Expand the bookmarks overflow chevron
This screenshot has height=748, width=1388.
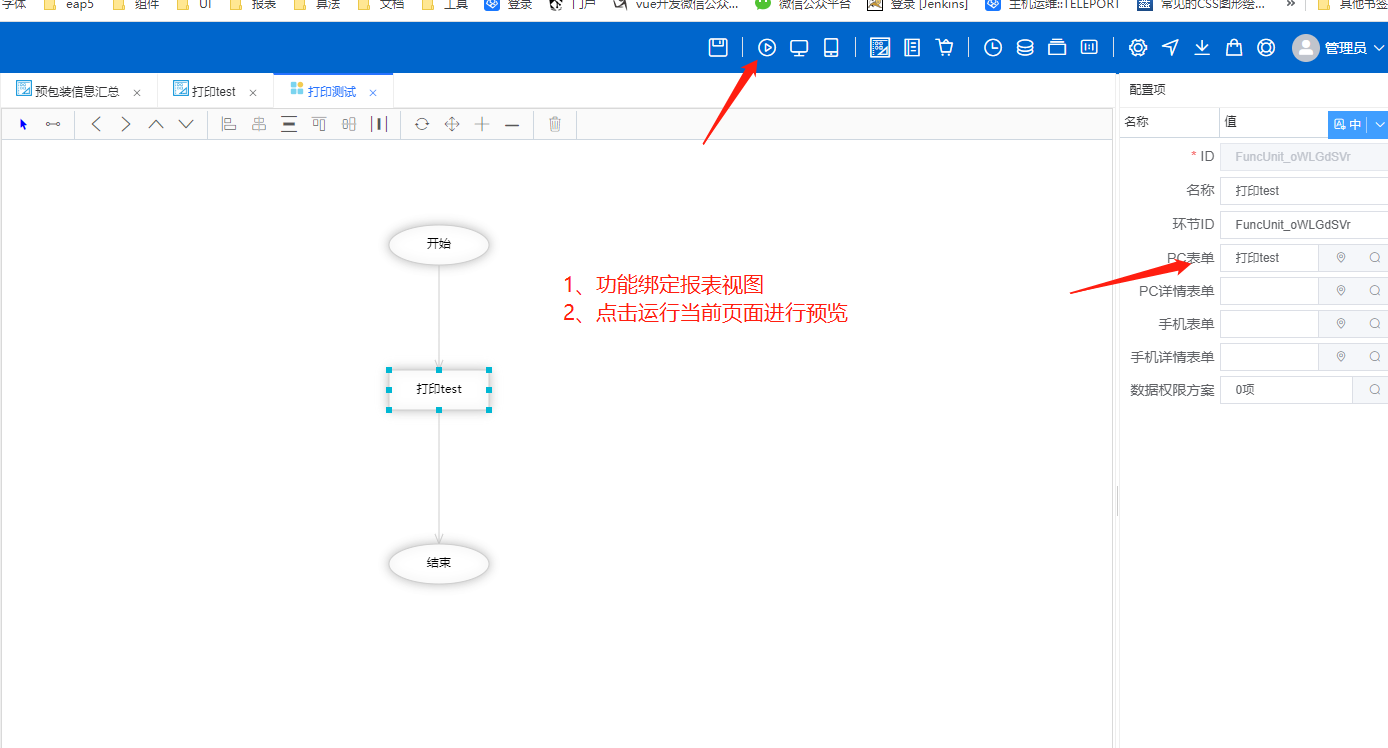[x=1290, y=5]
